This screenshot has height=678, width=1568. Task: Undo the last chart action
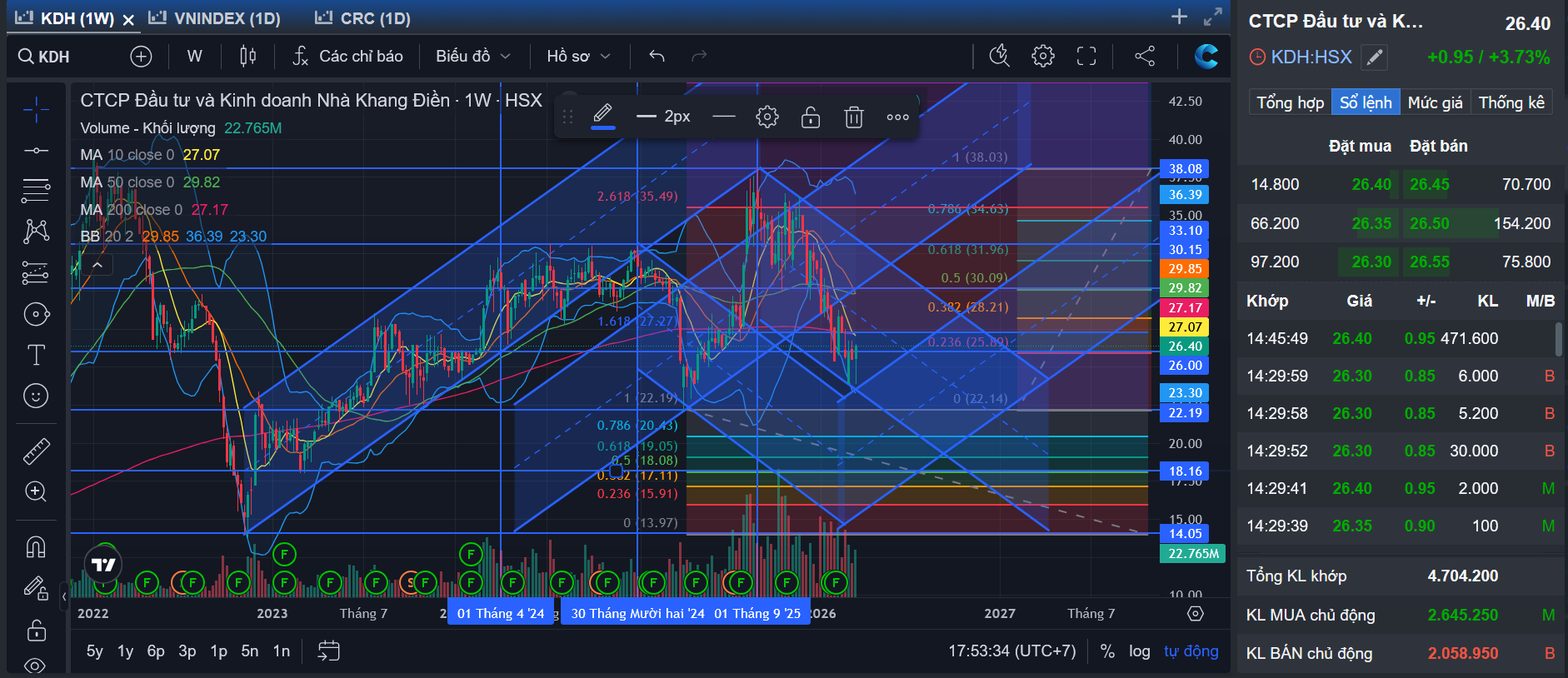click(x=657, y=56)
